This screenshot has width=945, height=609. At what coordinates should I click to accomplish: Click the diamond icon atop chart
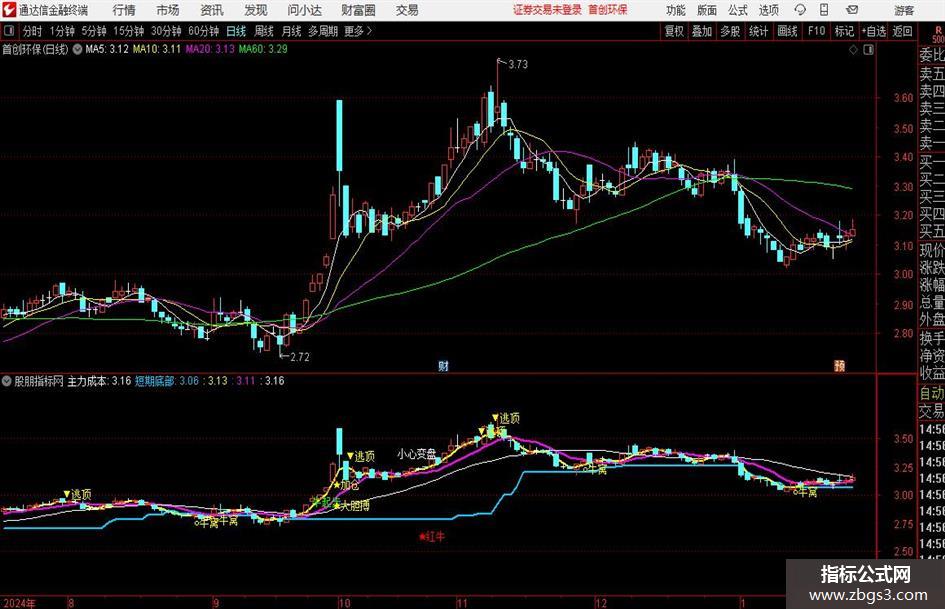[853, 50]
